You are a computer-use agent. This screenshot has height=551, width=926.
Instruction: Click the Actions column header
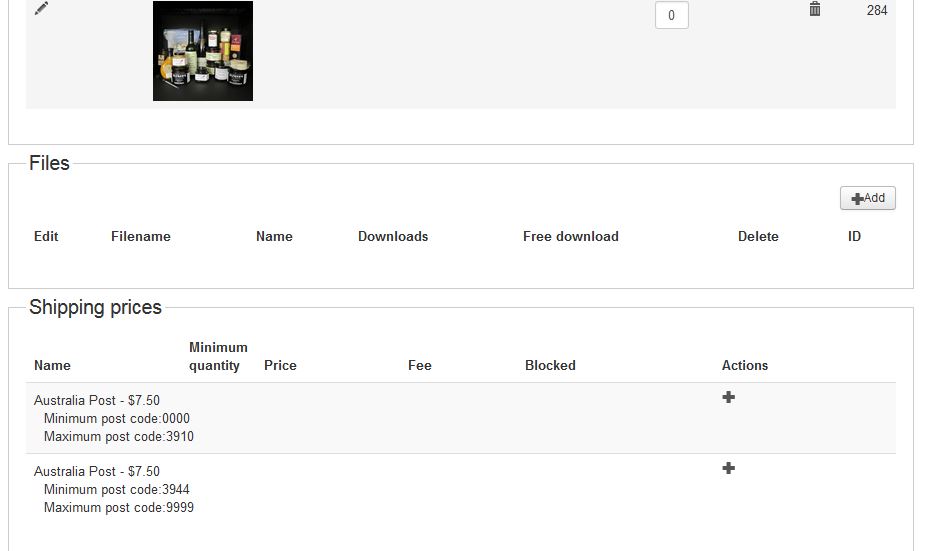coord(745,366)
